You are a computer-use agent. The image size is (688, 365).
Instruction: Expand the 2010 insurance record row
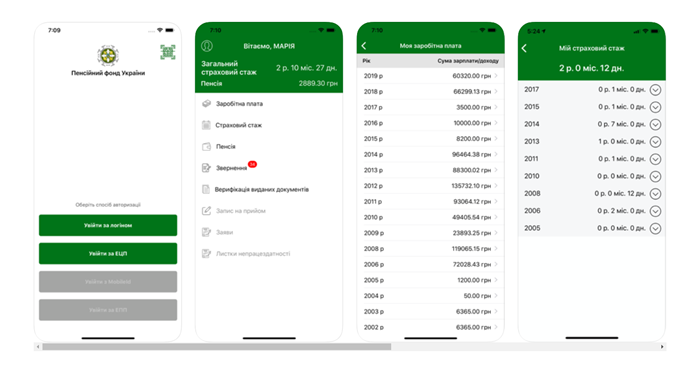tap(655, 176)
